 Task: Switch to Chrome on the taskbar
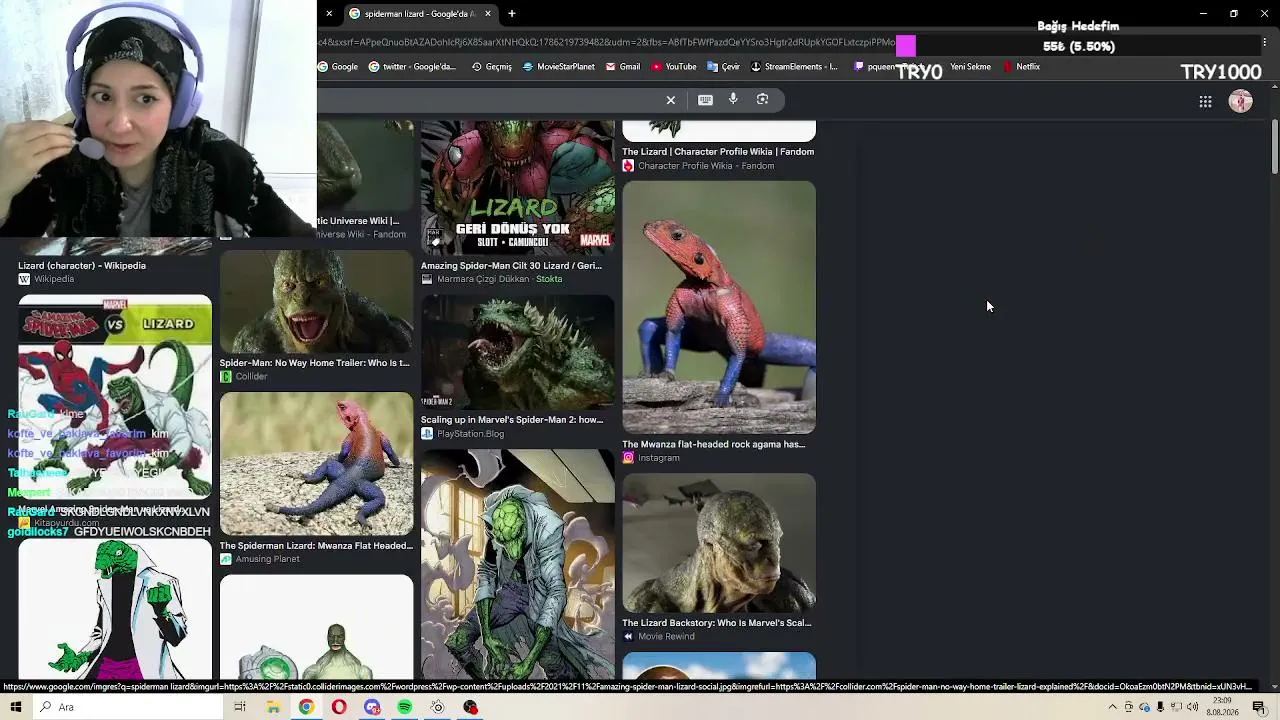pos(306,707)
